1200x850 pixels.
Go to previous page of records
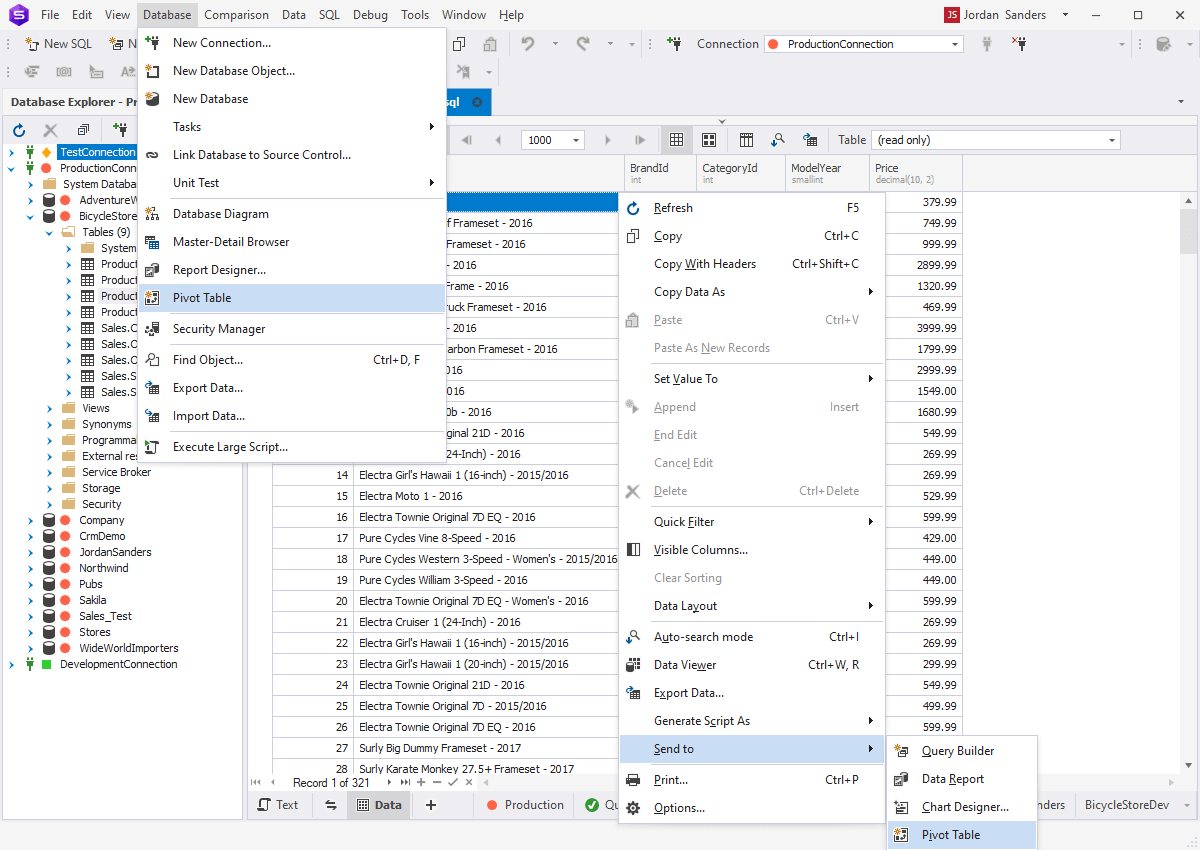tap(498, 140)
